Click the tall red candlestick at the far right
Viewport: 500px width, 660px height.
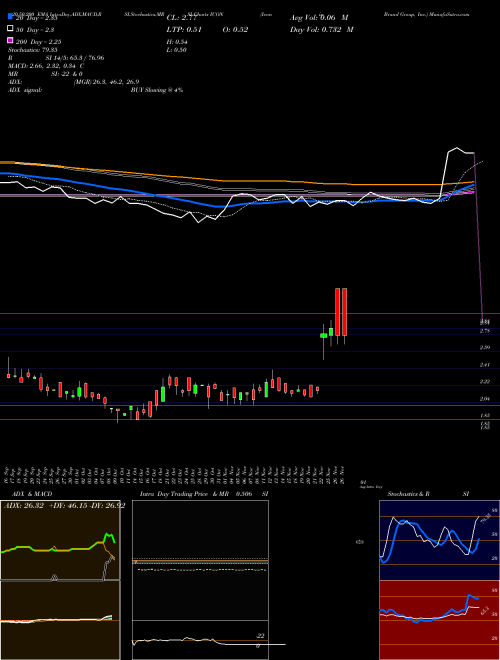tap(344, 312)
